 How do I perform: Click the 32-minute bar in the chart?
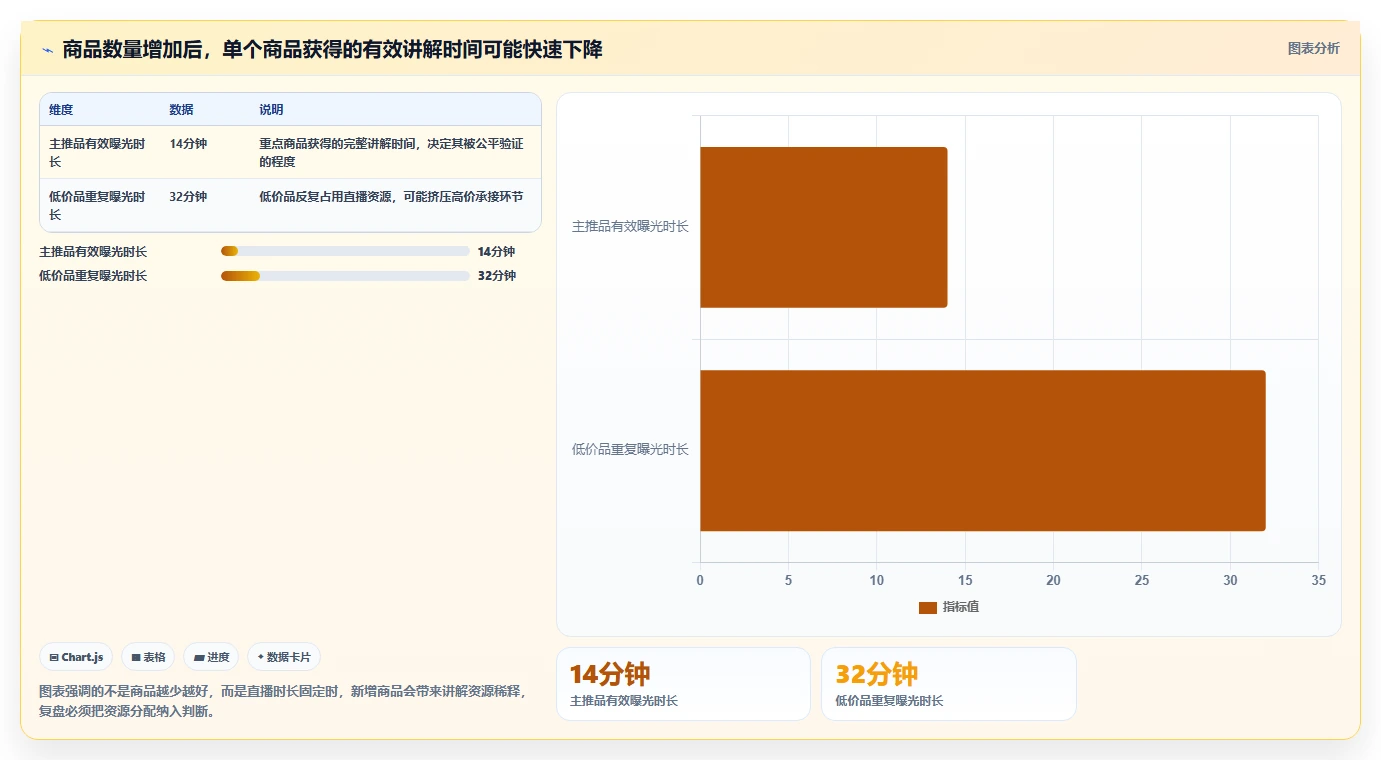pyautogui.click(x=982, y=450)
